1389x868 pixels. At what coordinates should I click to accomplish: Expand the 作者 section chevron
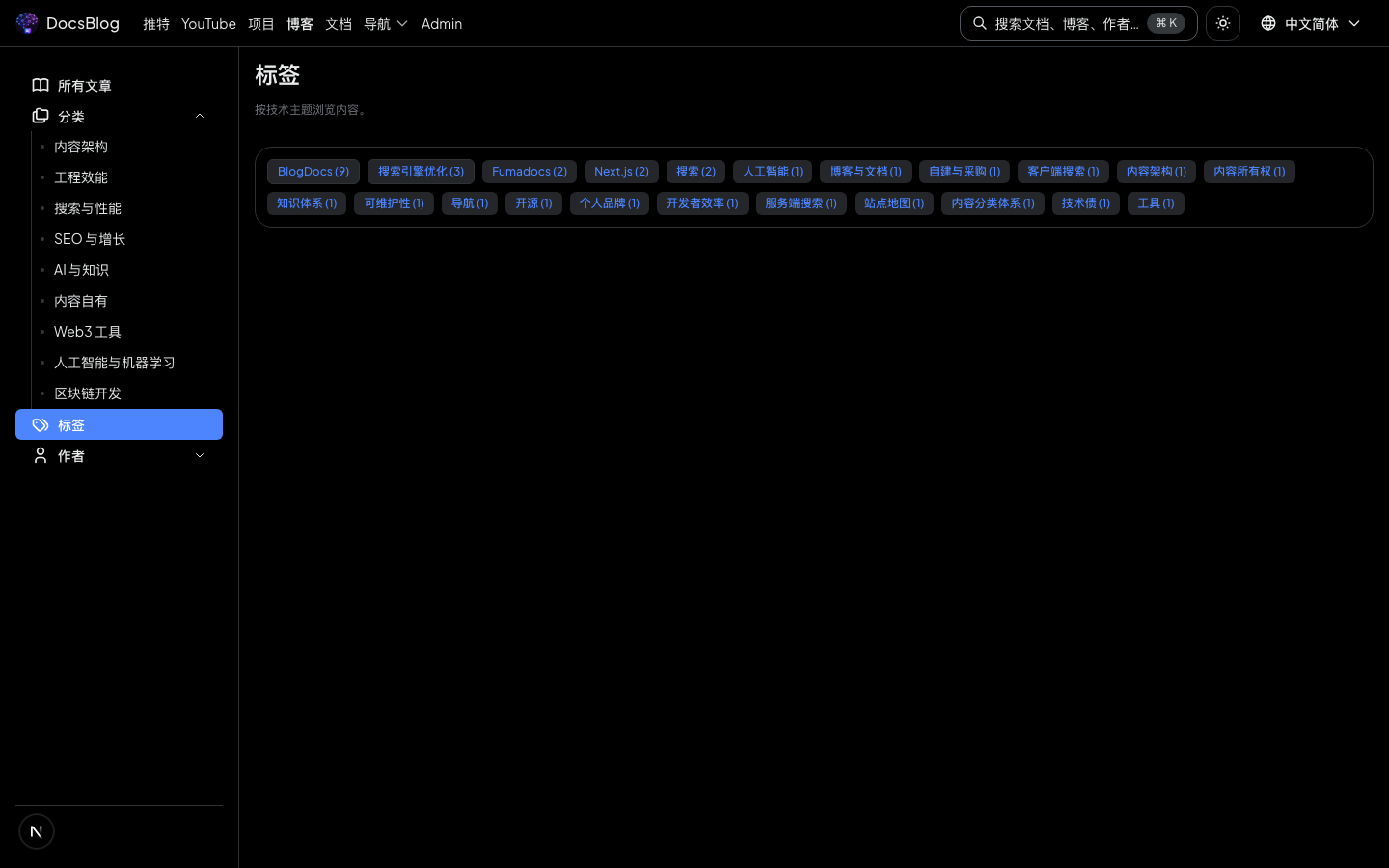tap(200, 455)
